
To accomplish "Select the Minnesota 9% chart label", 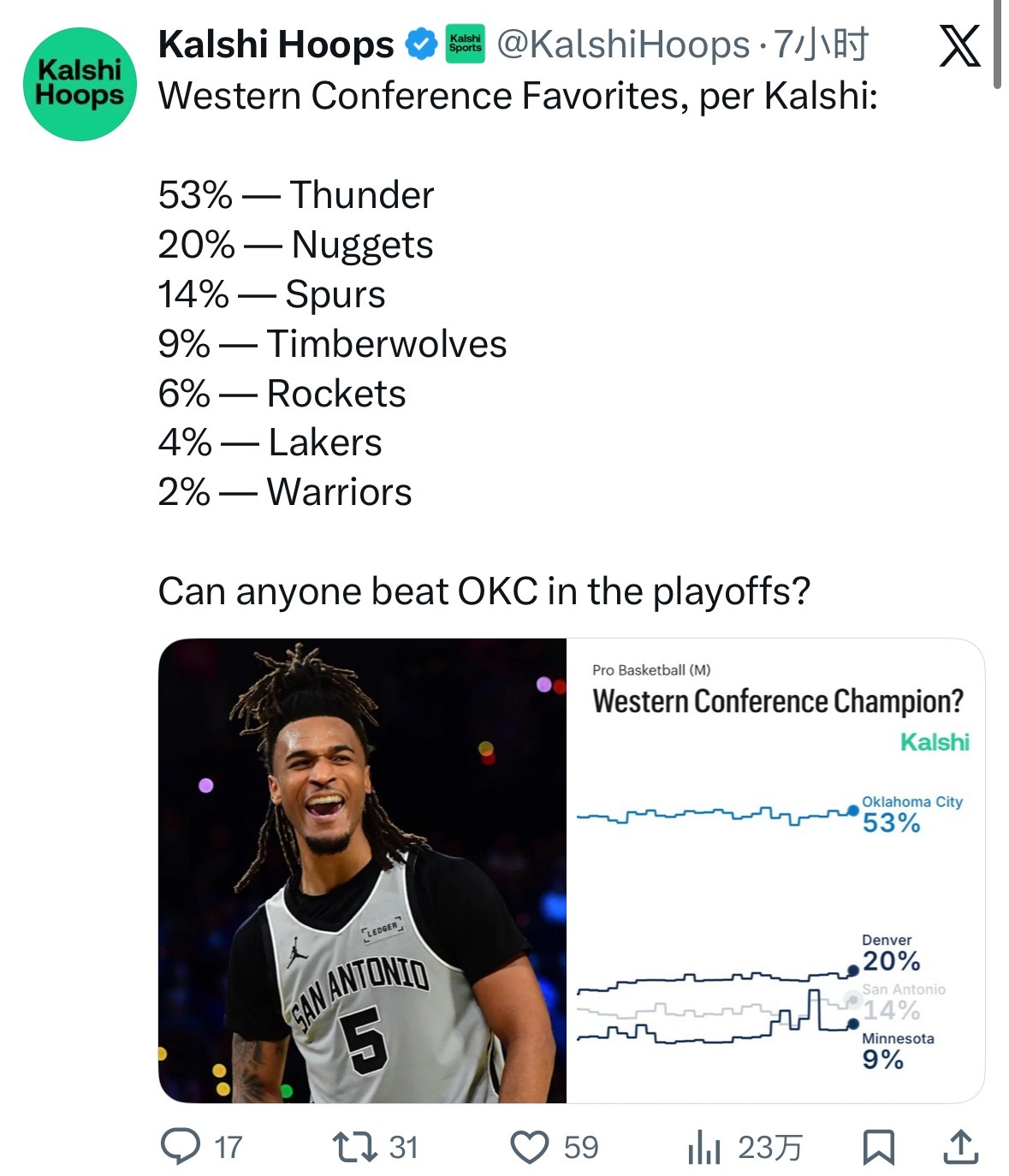I will 897,1050.
